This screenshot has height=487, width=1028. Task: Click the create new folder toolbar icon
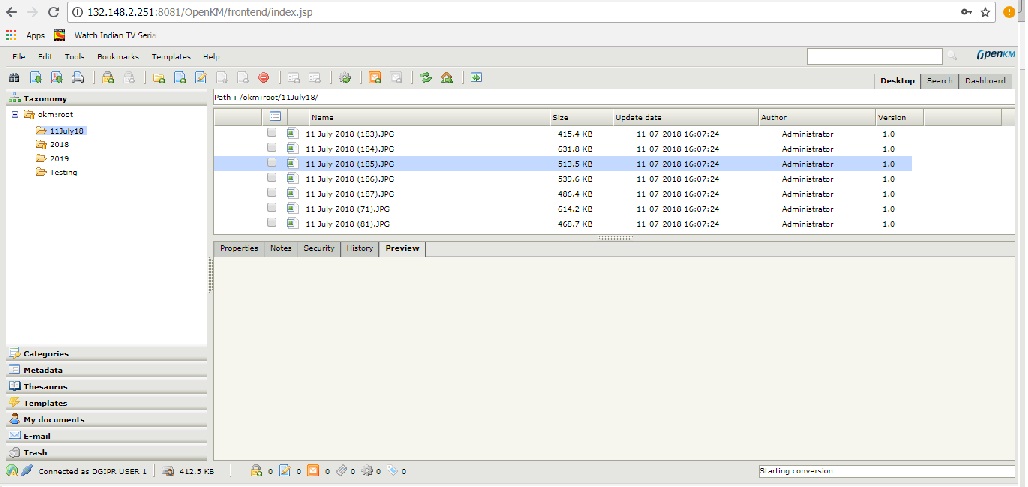(x=158, y=77)
